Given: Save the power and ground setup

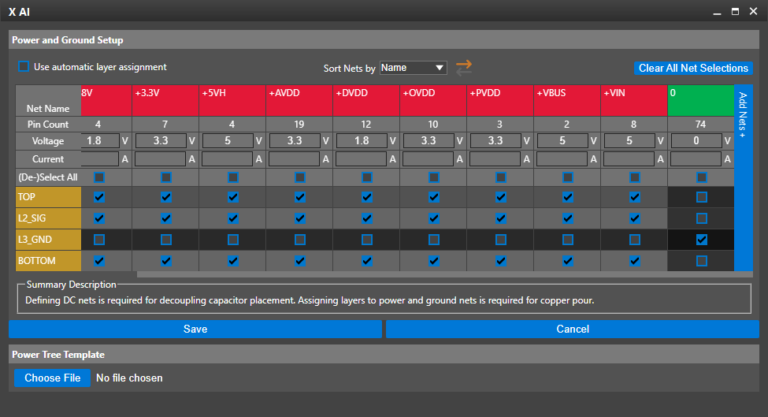Looking at the screenshot, I should point(196,329).
